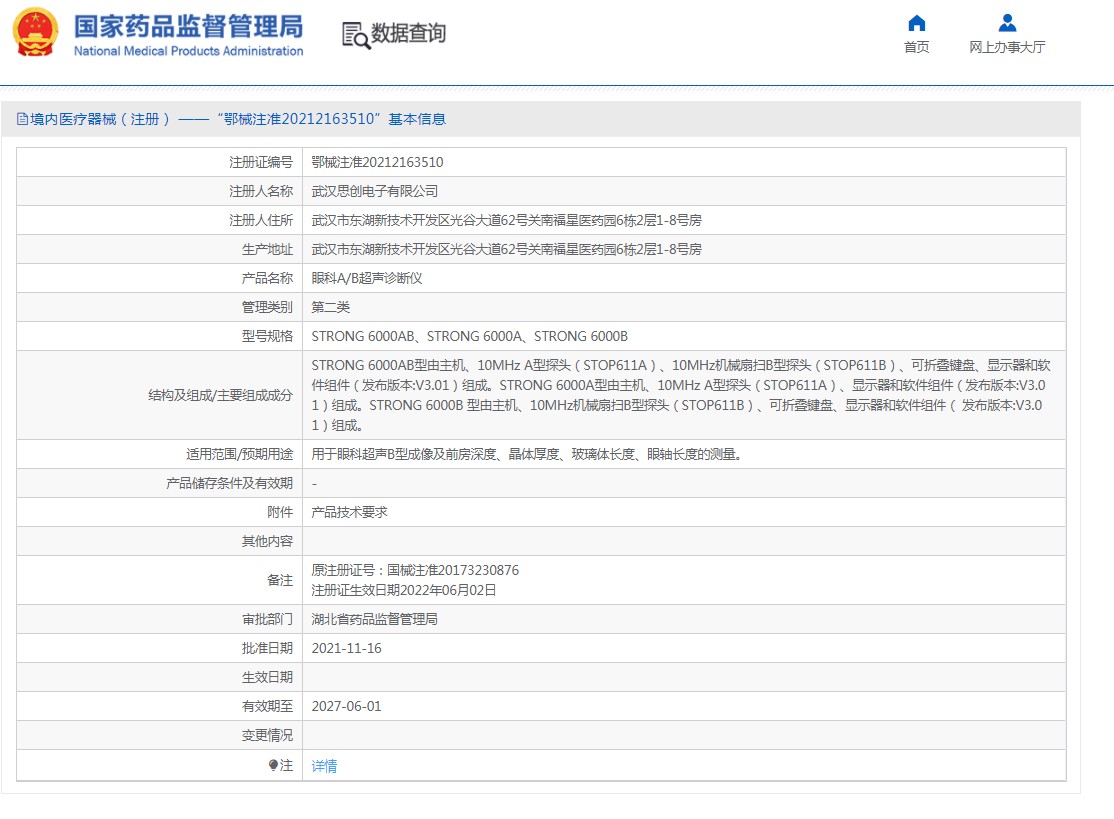Click the 结构及组成 description paragraph
The height and width of the screenshot is (819, 1114).
point(681,395)
